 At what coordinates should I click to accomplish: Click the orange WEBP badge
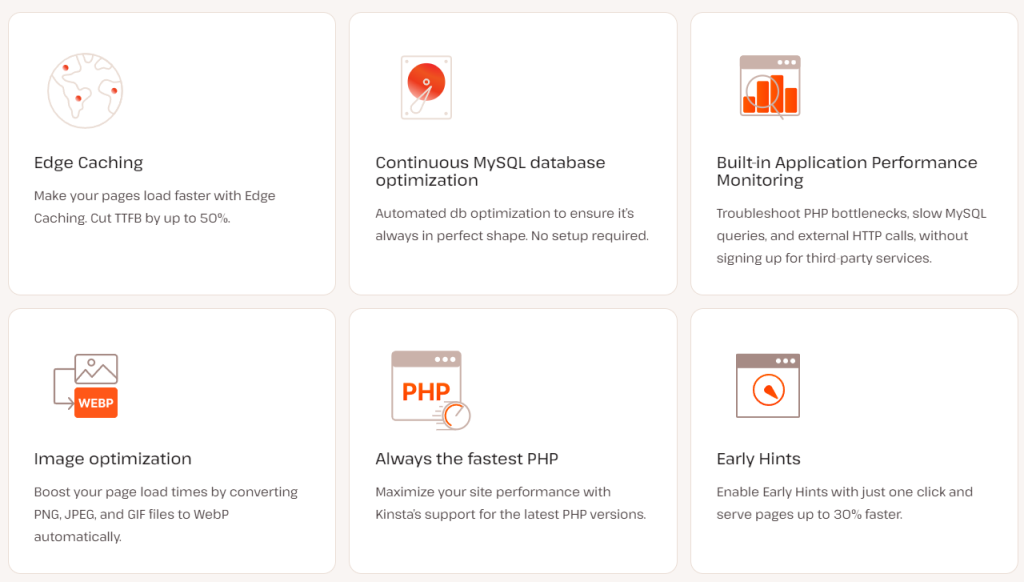97,402
